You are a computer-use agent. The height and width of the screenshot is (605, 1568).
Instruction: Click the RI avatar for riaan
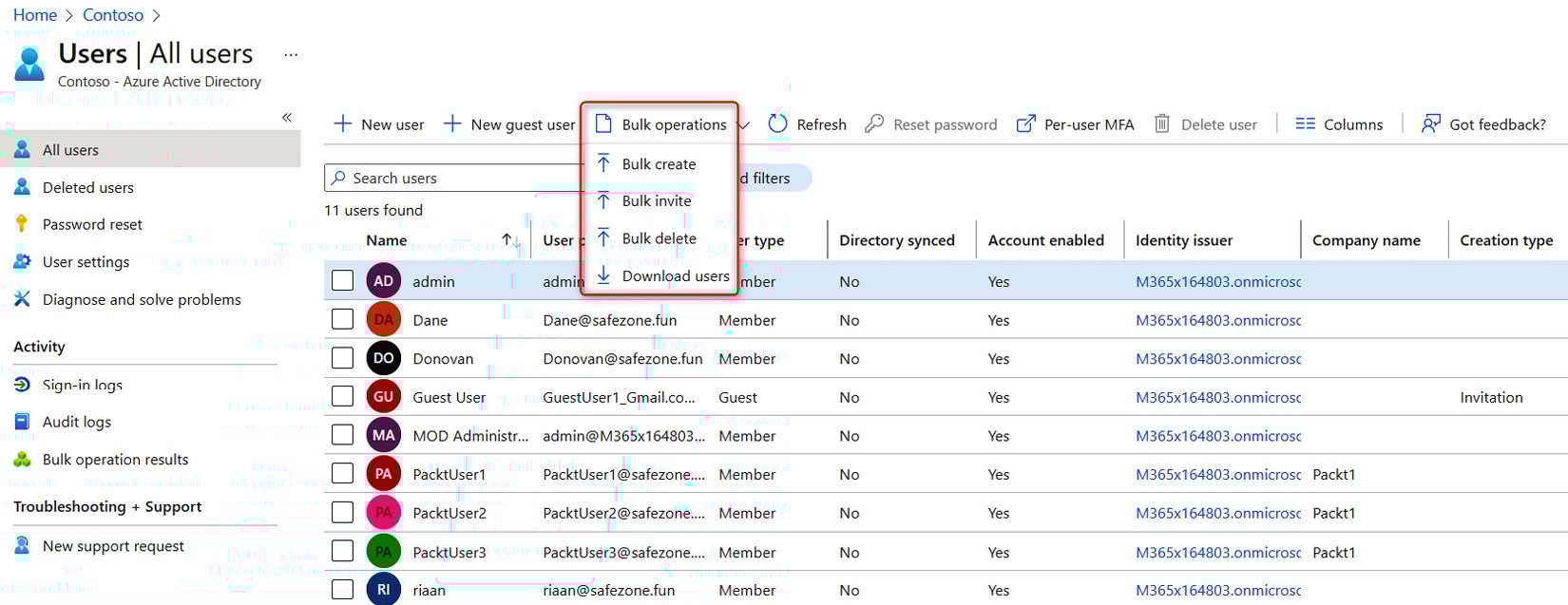coord(383,589)
